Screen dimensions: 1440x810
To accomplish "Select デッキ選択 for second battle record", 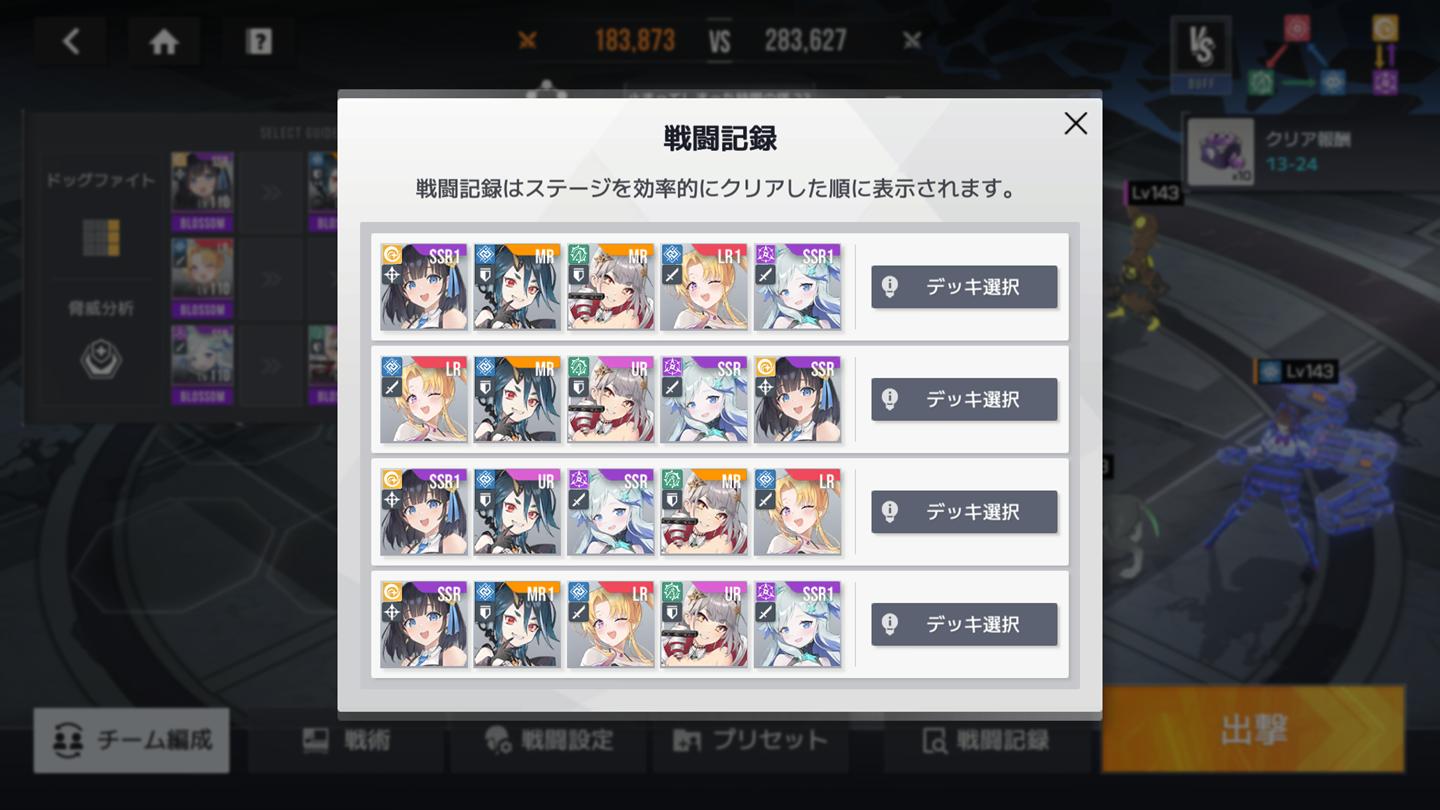I will coord(964,399).
